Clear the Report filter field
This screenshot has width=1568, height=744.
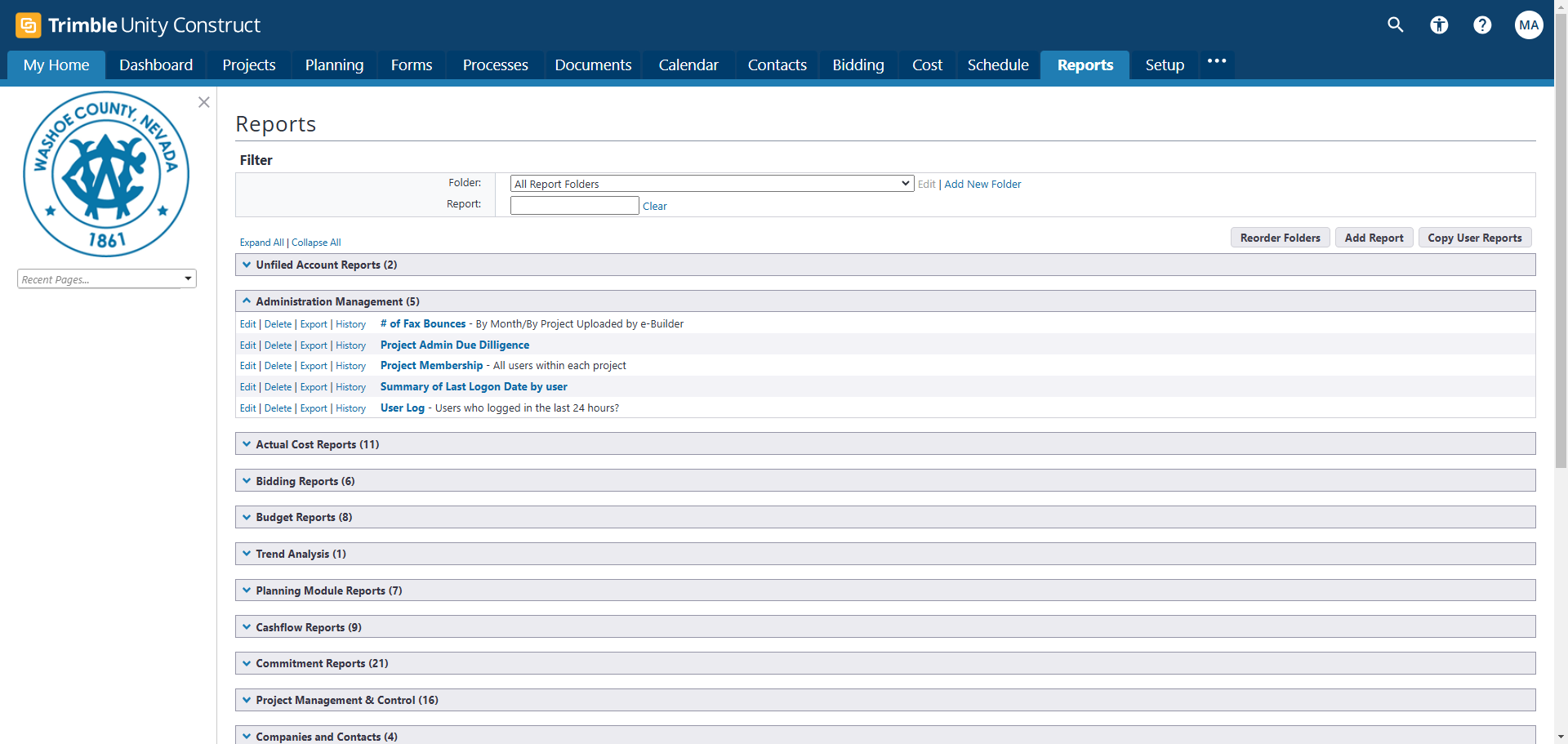pyautogui.click(x=654, y=207)
